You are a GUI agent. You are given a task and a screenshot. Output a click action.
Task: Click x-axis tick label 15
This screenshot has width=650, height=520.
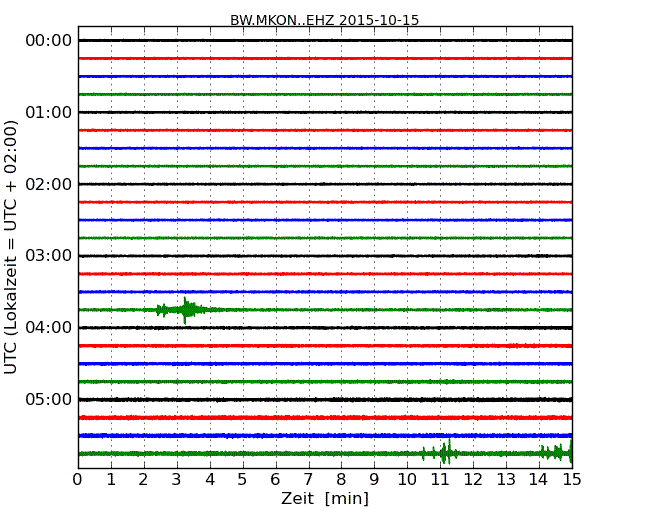coord(572,480)
